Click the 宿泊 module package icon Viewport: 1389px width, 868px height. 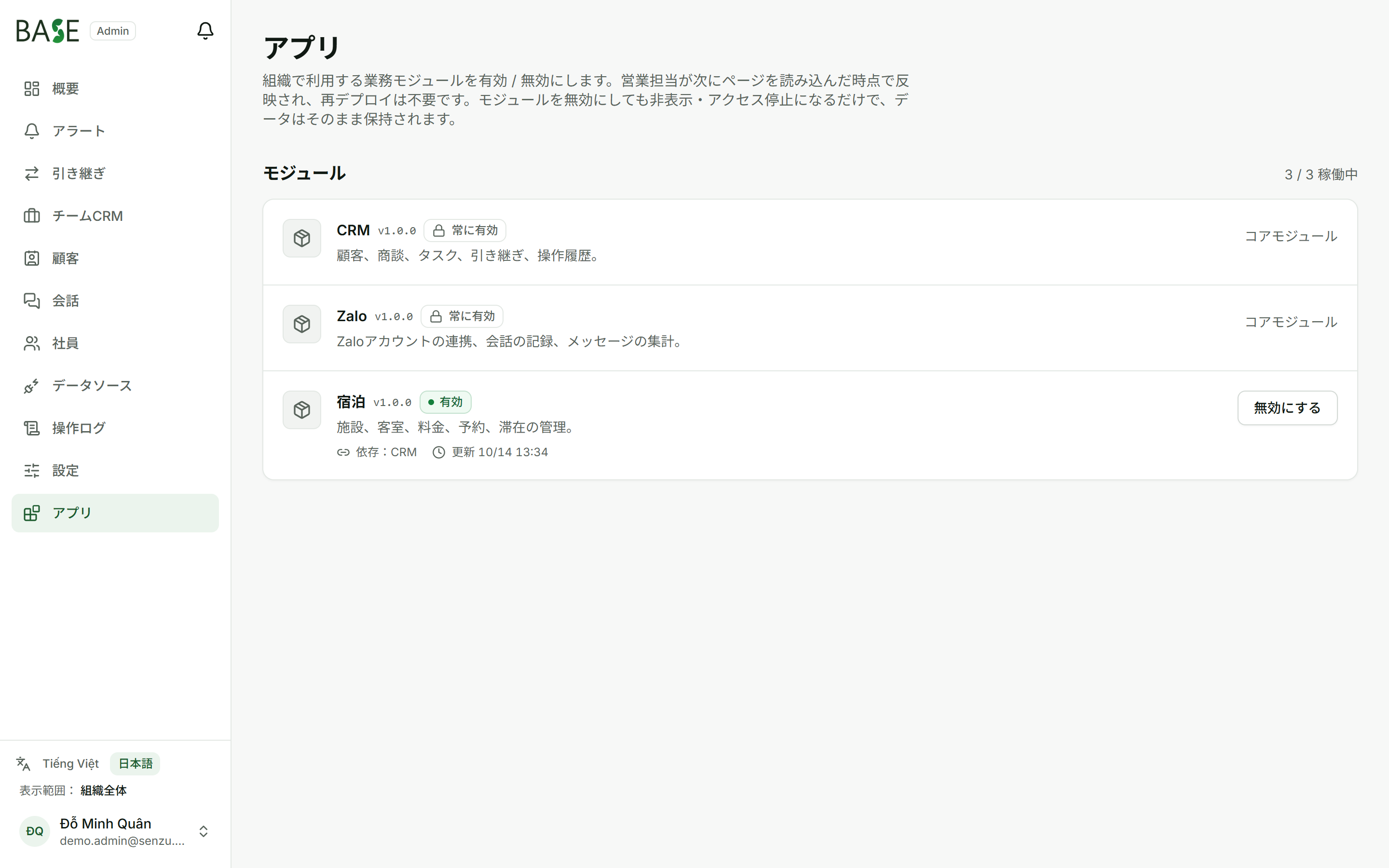coord(302,410)
